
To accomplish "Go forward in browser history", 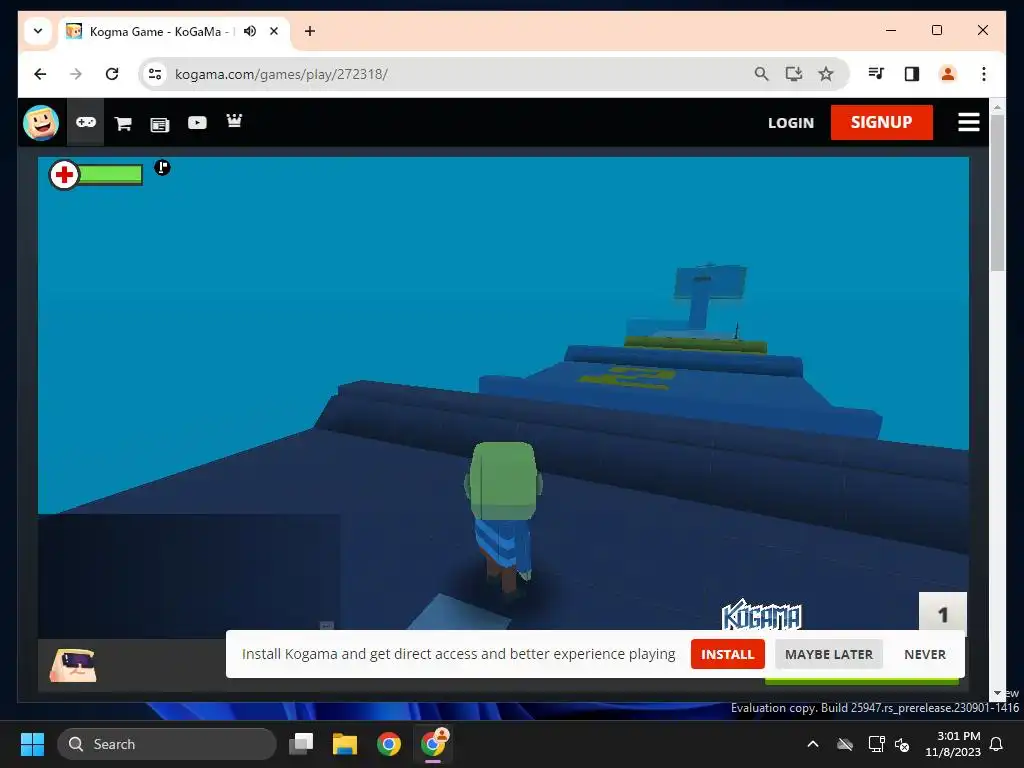I will (76, 74).
